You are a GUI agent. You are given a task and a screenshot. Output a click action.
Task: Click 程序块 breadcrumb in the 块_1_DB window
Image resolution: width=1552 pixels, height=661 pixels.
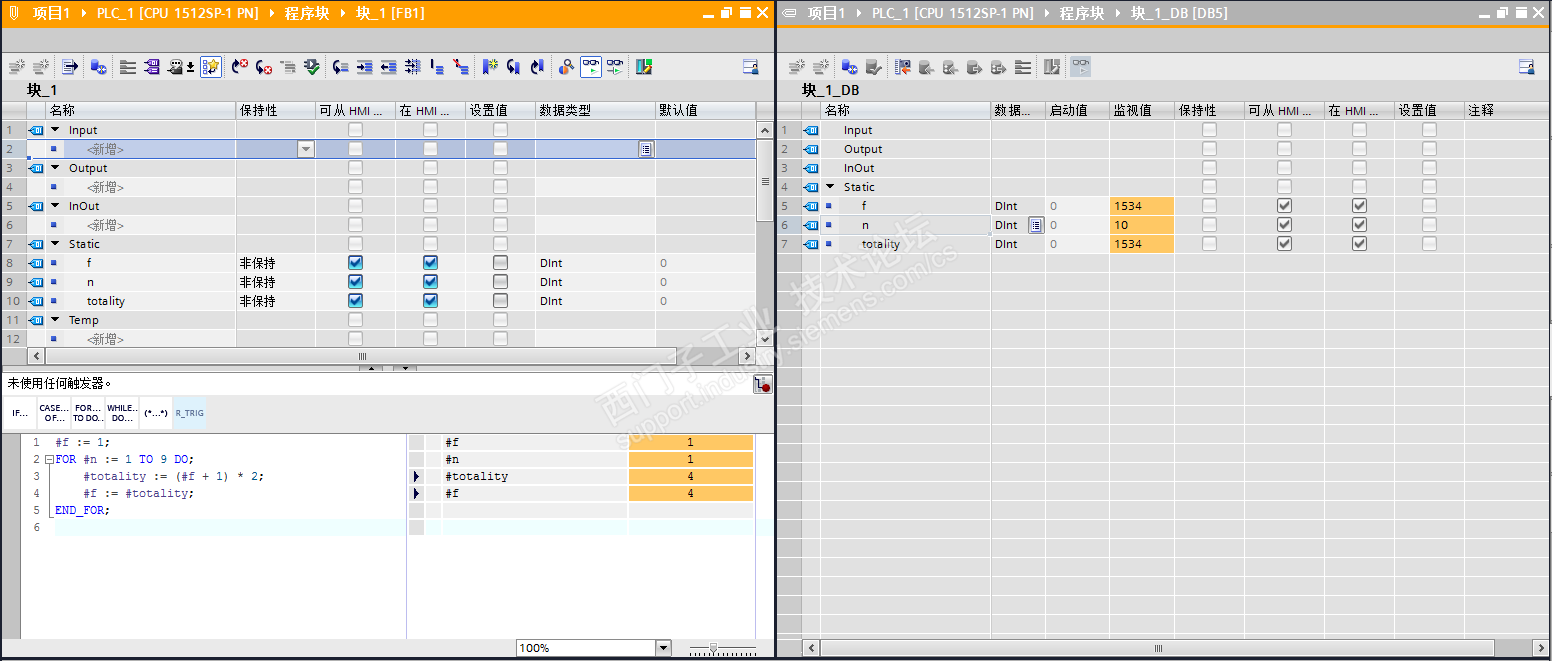tap(1082, 13)
